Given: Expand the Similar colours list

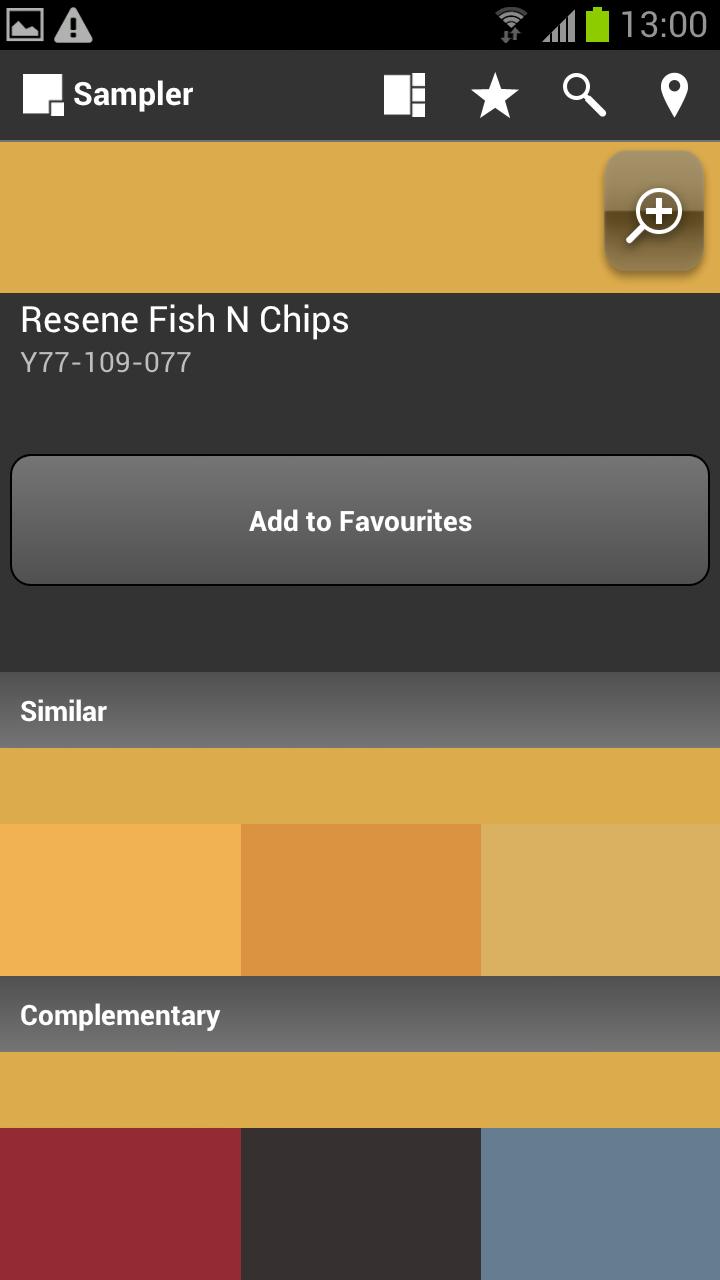Looking at the screenshot, I should pos(360,785).
